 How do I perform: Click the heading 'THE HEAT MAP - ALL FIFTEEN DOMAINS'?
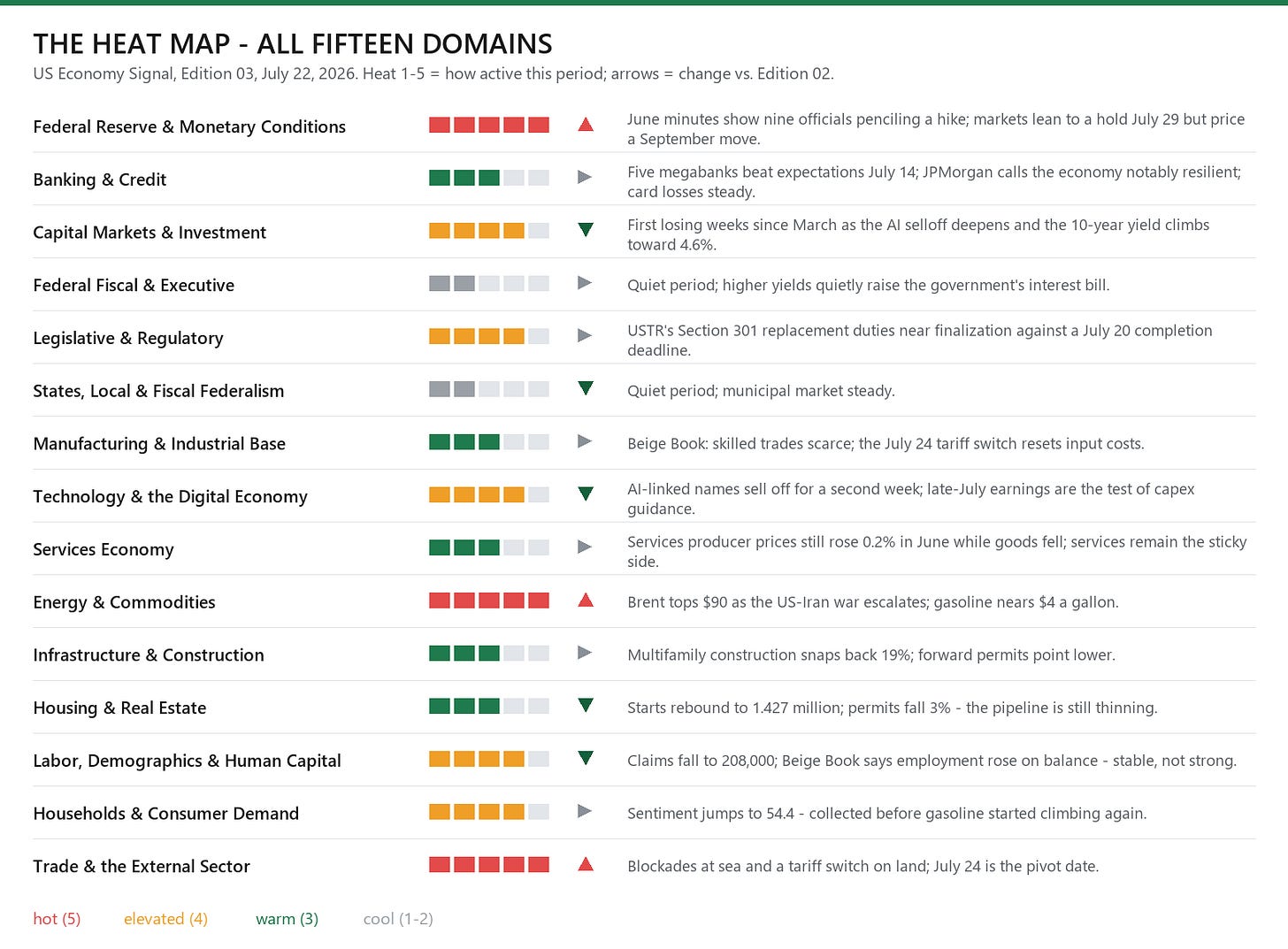coord(293,44)
